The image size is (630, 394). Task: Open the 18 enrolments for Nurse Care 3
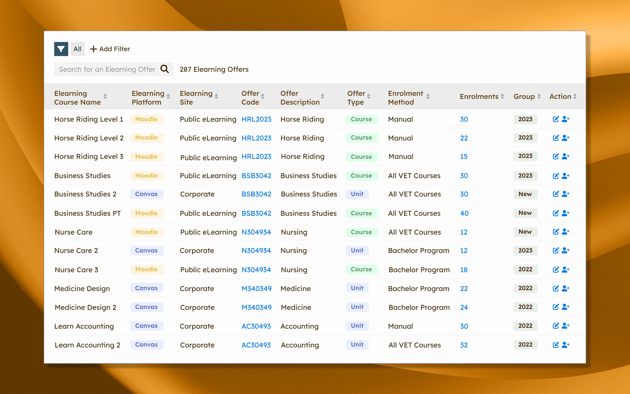point(464,269)
